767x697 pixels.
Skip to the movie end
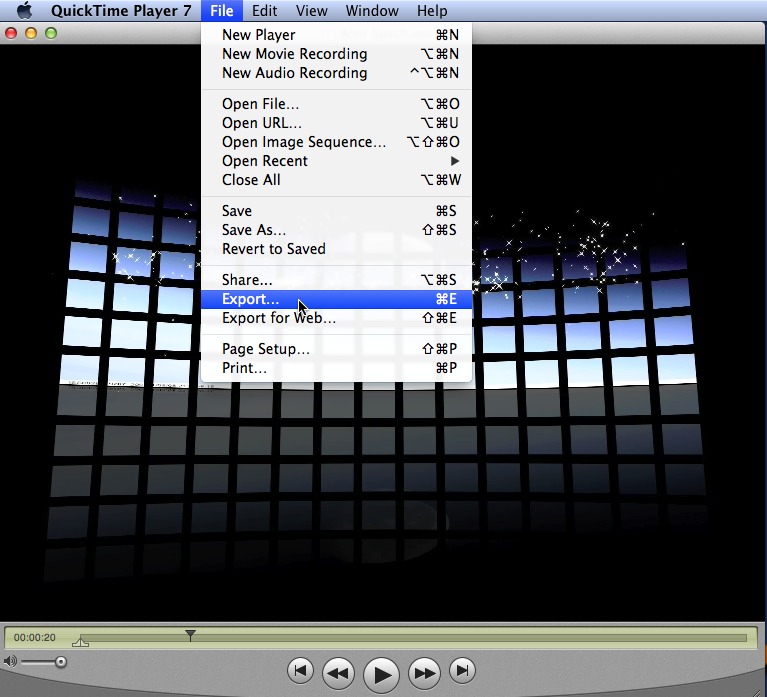tap(462, 671)
